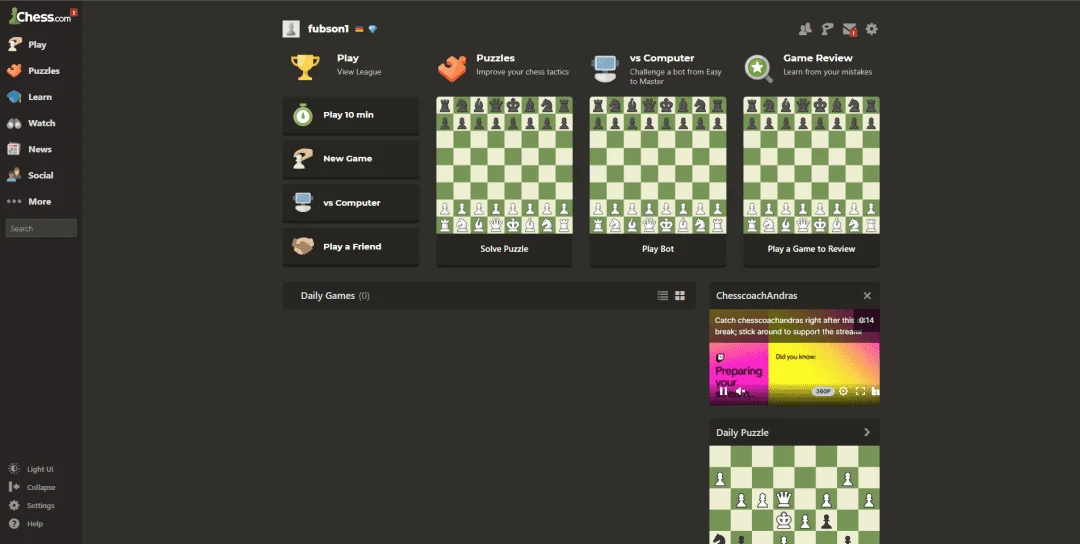Open the game challenges hand icon

pyautogui.click(x=827, y=29)
